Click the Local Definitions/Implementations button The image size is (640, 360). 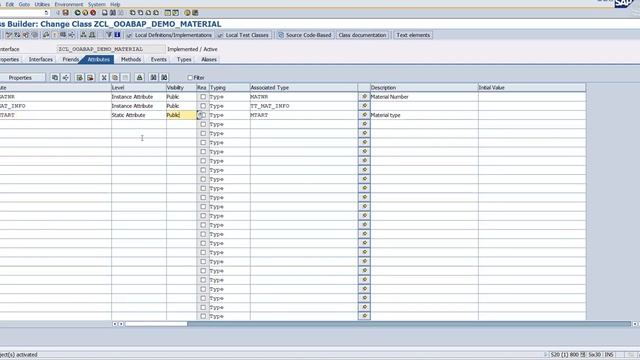tap(169, 35)
